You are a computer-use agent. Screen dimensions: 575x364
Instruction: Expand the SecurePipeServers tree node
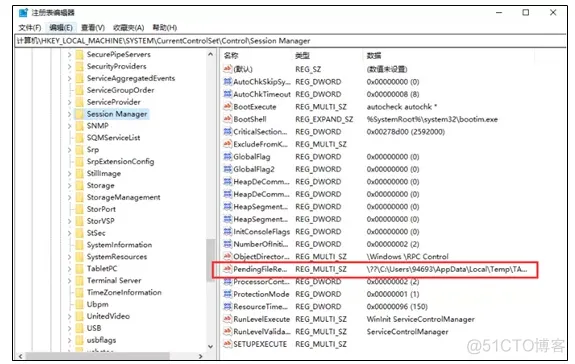click(x=69, y=55)
